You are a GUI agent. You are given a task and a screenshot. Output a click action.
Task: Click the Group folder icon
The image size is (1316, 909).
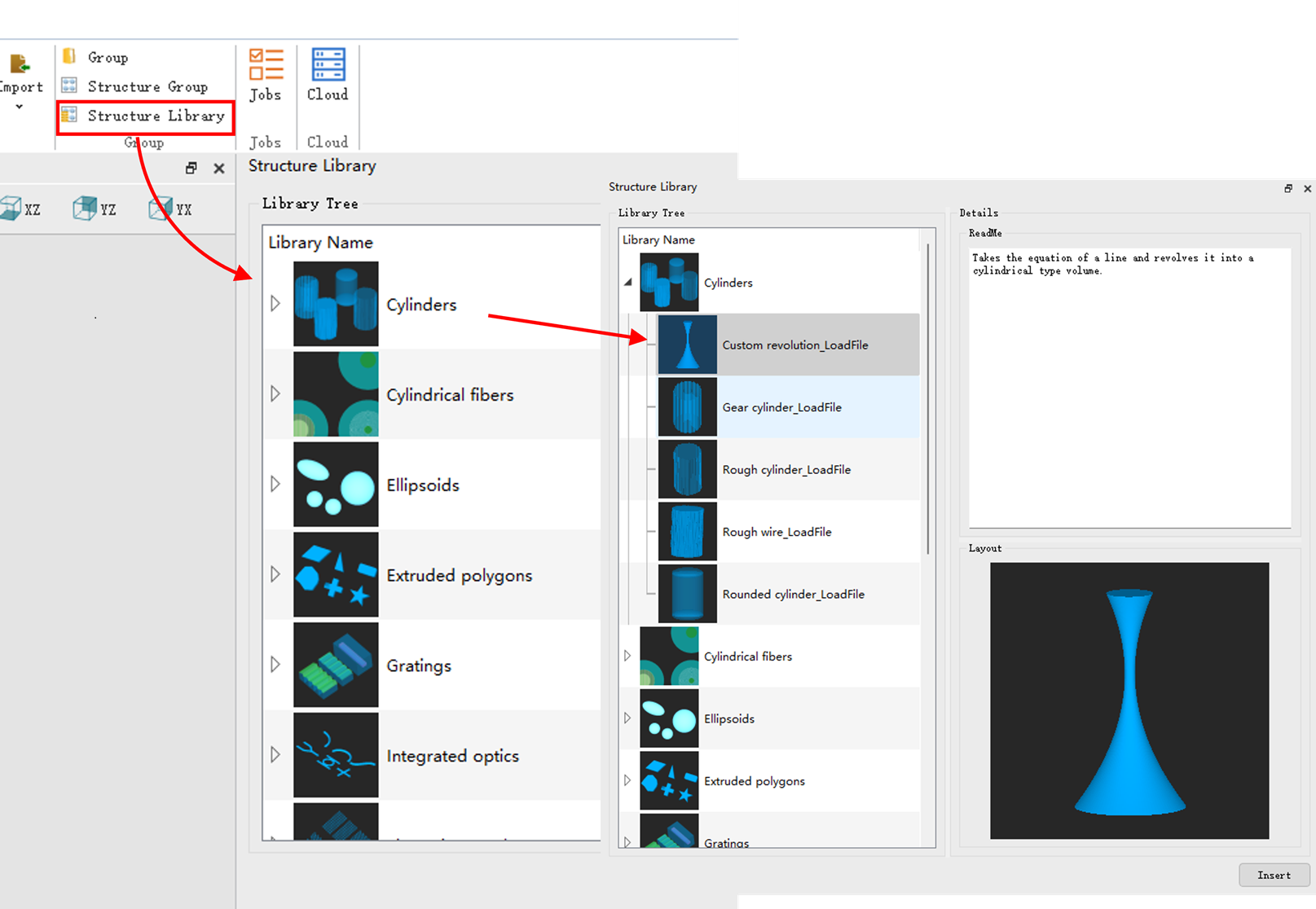[70, 56]
